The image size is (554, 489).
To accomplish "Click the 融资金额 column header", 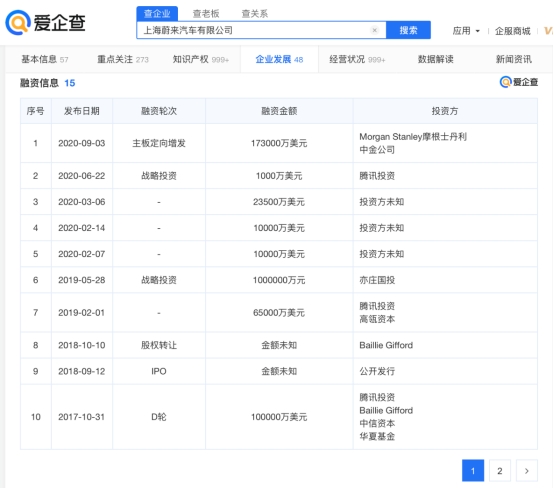I will tap(279, 111).
